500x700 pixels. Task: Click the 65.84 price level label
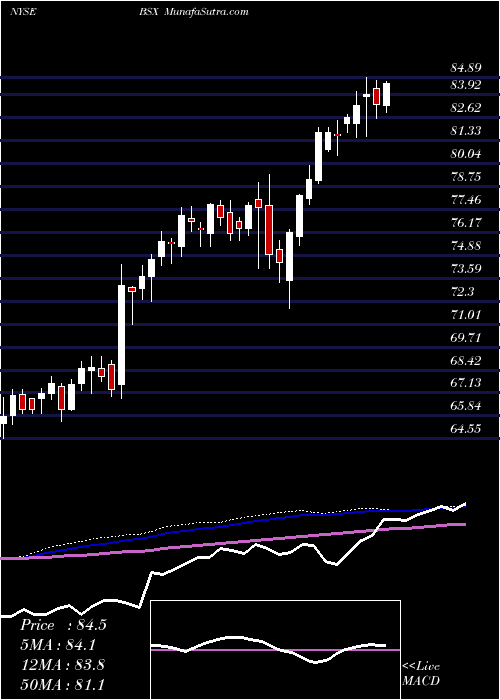click(x=466, y=406)
